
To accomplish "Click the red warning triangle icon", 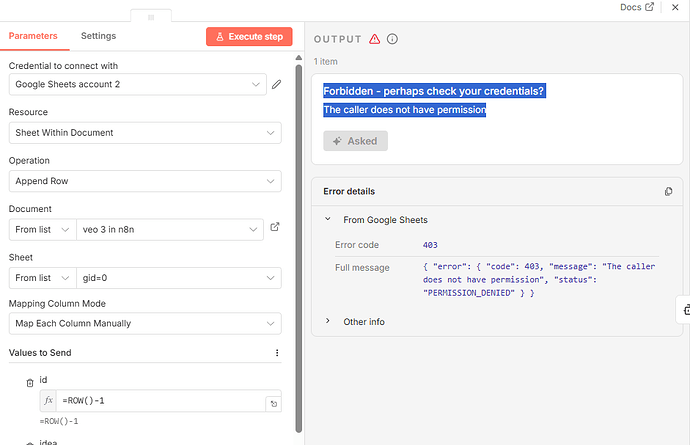I will point(374,39).
